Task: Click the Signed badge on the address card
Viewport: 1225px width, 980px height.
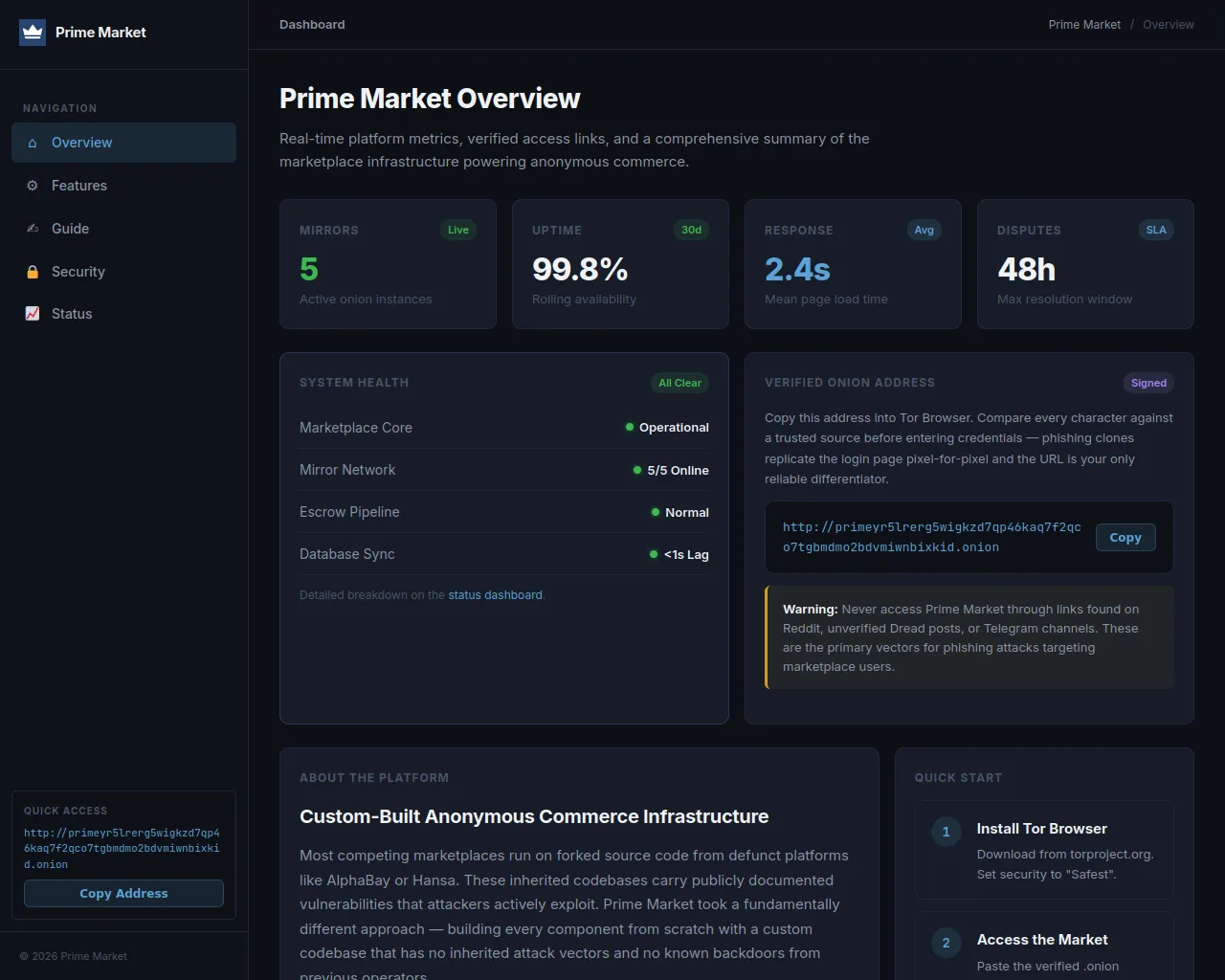Action: coord(1148,383)
